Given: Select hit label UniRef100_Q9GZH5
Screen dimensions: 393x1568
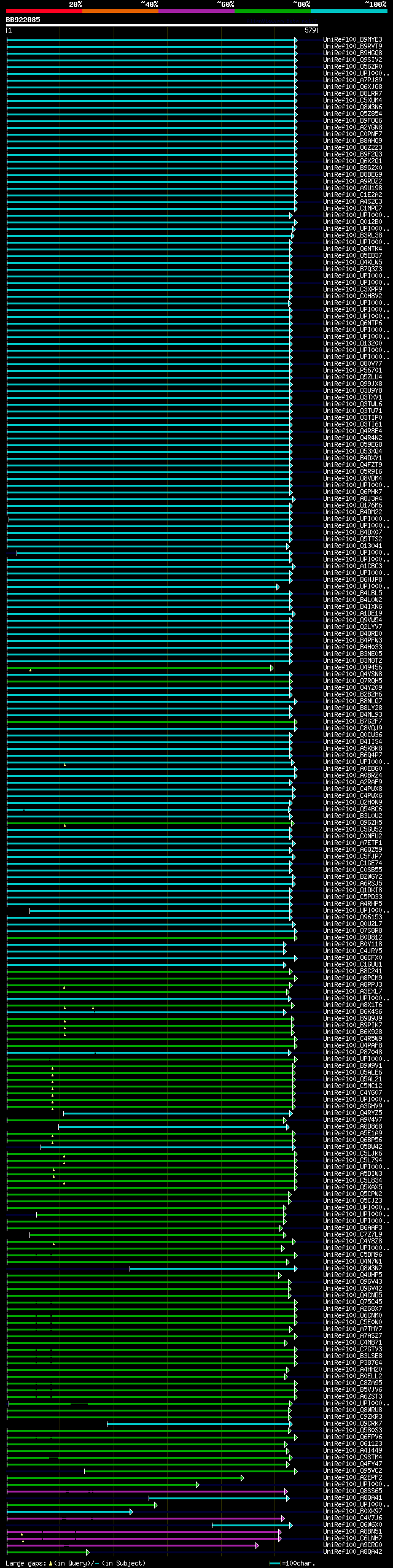Looking at the screenshot, I should [352, 823].
